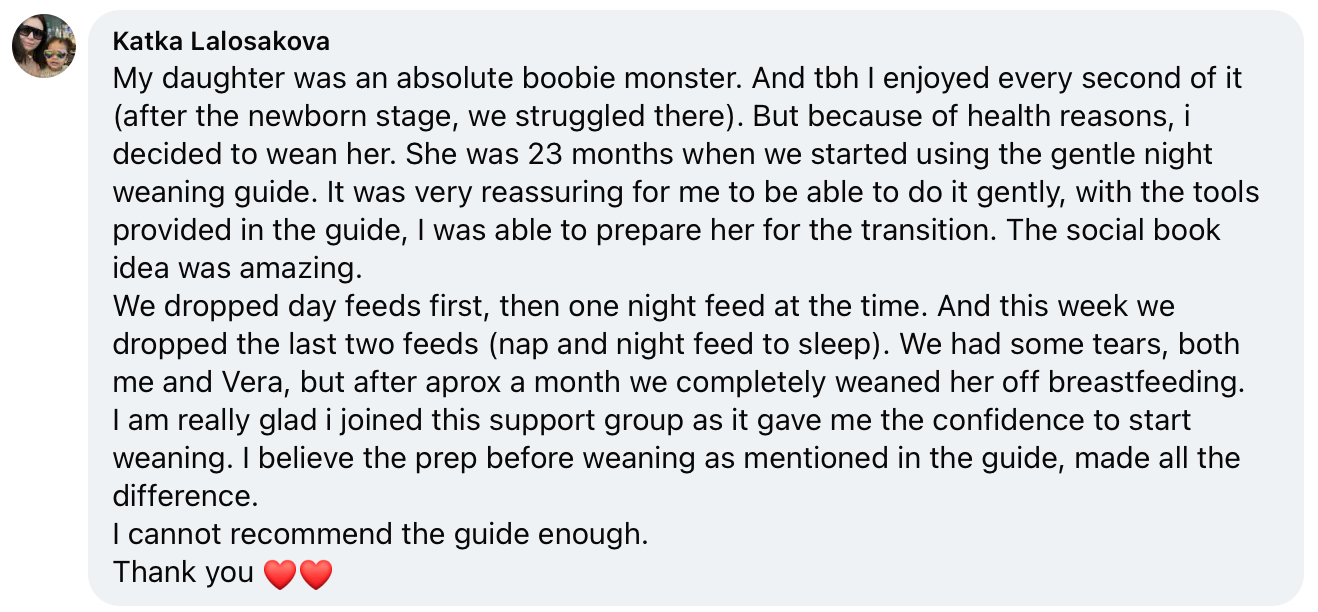1318x612 pixels.
Task: Open Katka Lalosakova's profile picture
Action: point(44,46)
